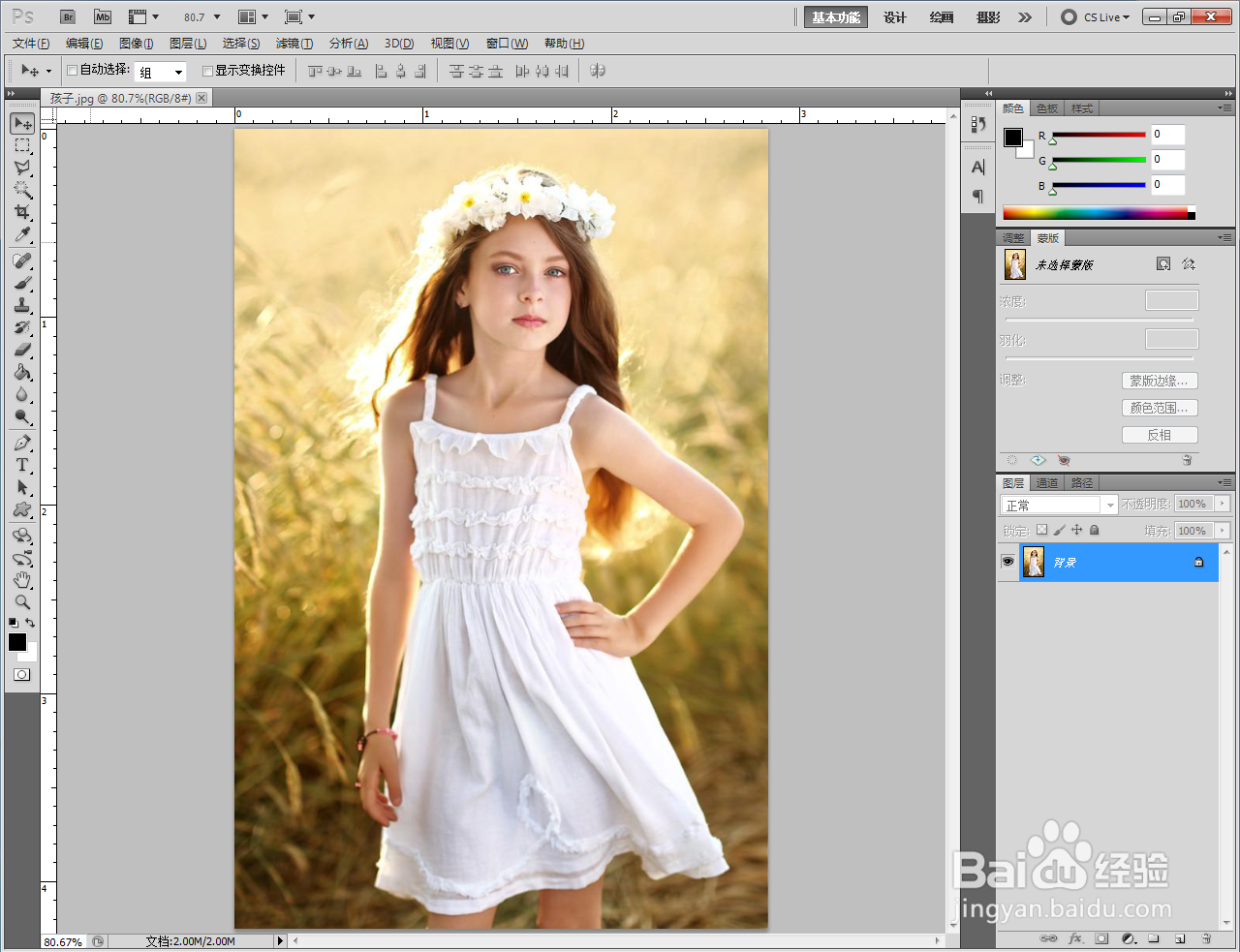Click the 反相 button
1240x952 pixels.
point(1160,435)
